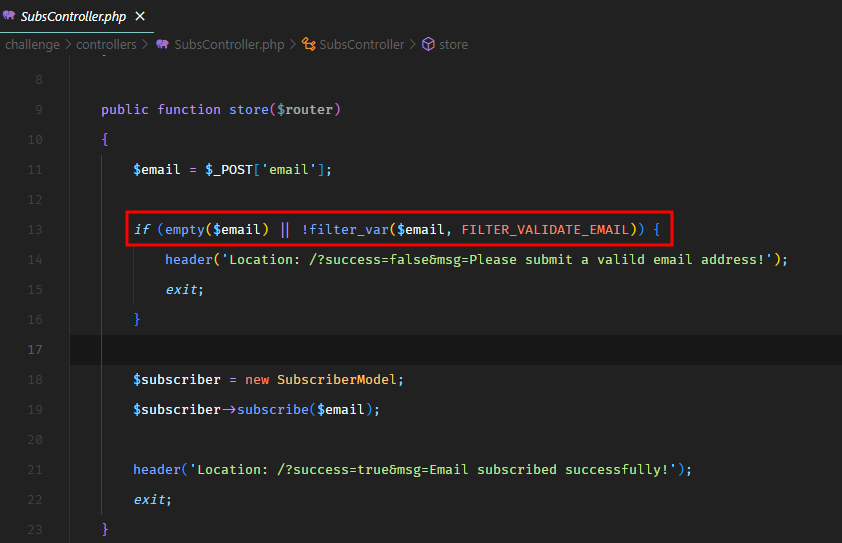
Task: Open the controllers folder breadcrumb
Action: click(105, 45)
